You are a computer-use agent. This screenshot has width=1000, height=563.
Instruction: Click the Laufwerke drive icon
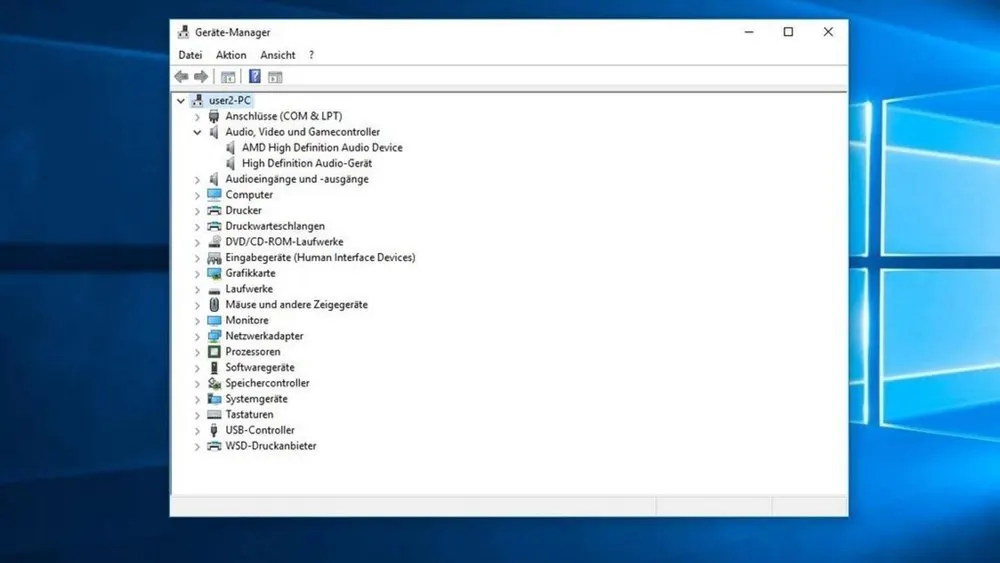tap(214, 289)
